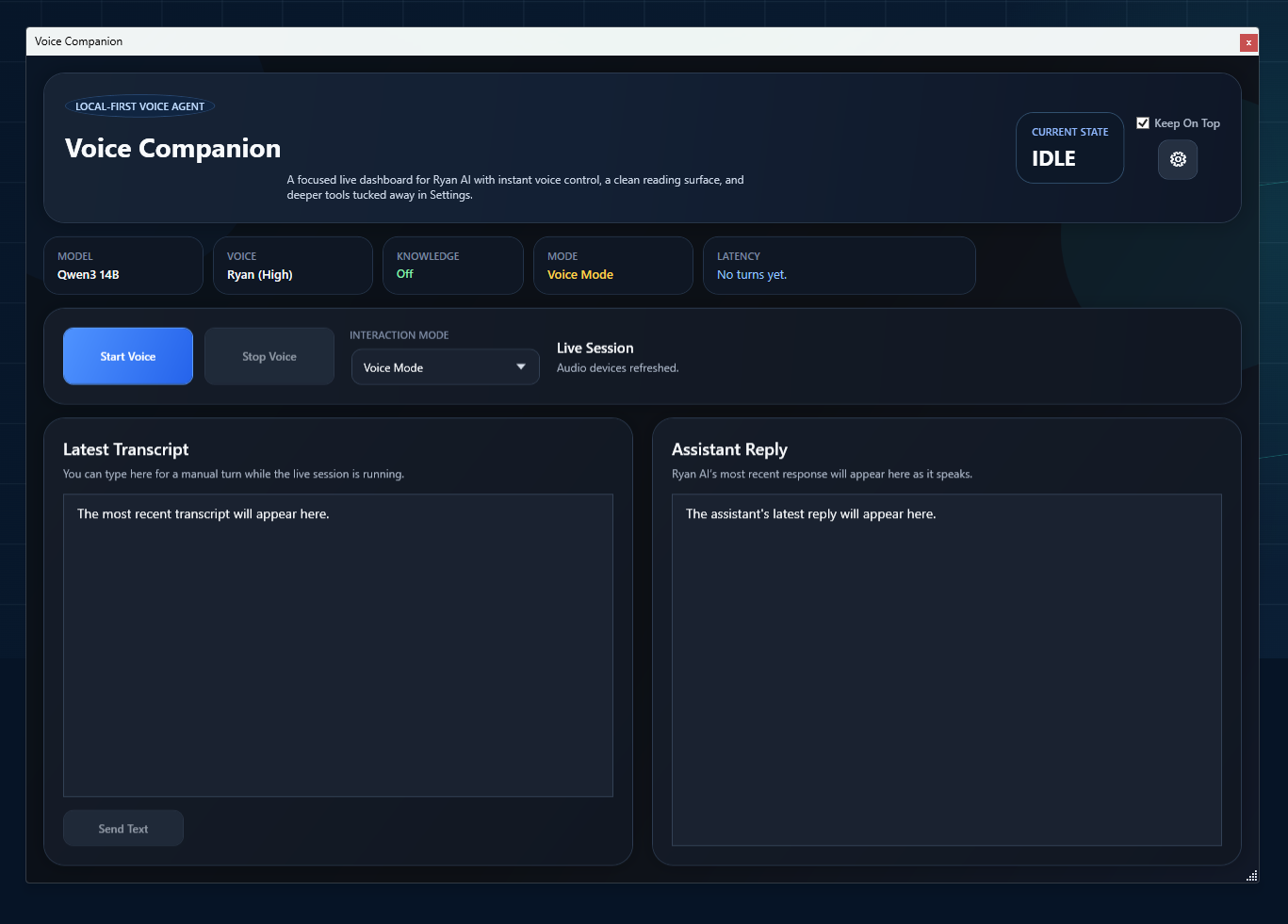Open the Interaction Mode dropdown
The height and width of the screenshot is (924, 1288).
pyautogui.click(x=445, y=367)
